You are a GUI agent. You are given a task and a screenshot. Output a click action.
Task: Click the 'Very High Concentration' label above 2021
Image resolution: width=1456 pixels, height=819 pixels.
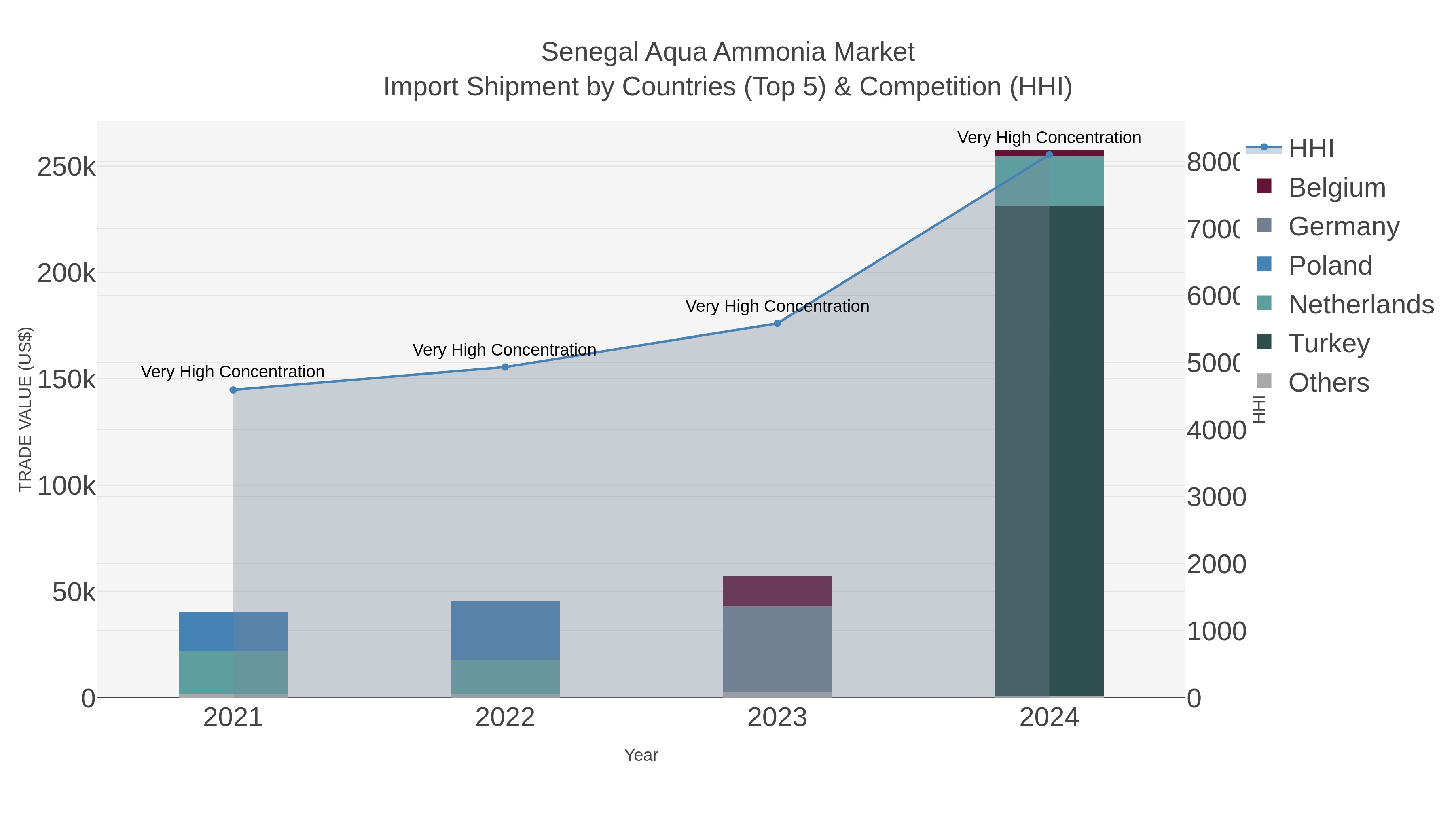233,372
